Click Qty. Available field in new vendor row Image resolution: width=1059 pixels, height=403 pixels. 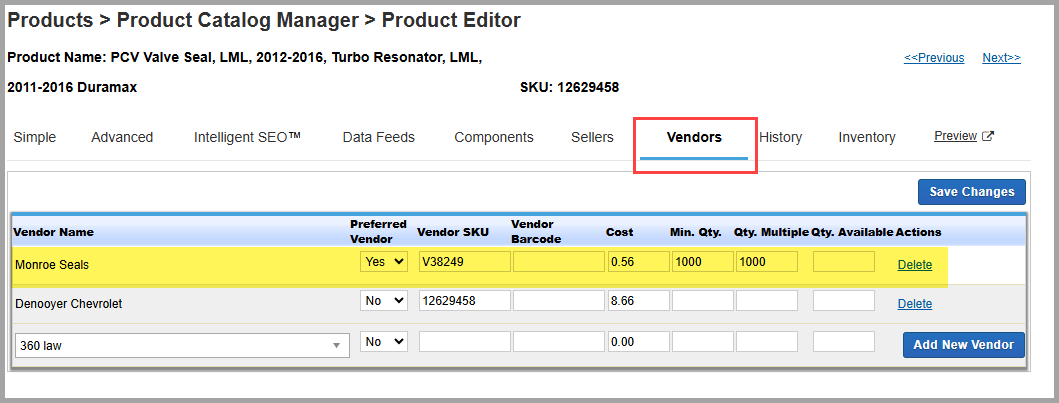click(844, 342)
